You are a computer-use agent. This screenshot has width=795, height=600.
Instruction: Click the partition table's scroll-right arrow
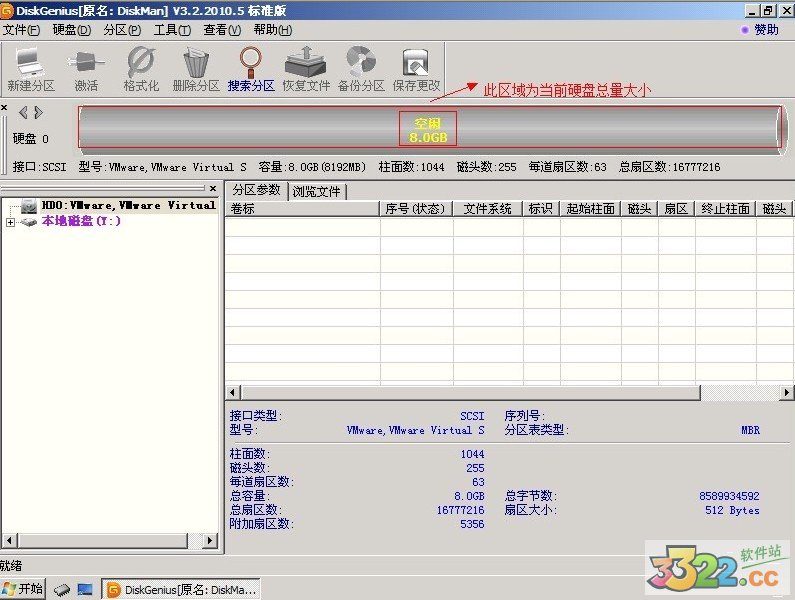786,392
